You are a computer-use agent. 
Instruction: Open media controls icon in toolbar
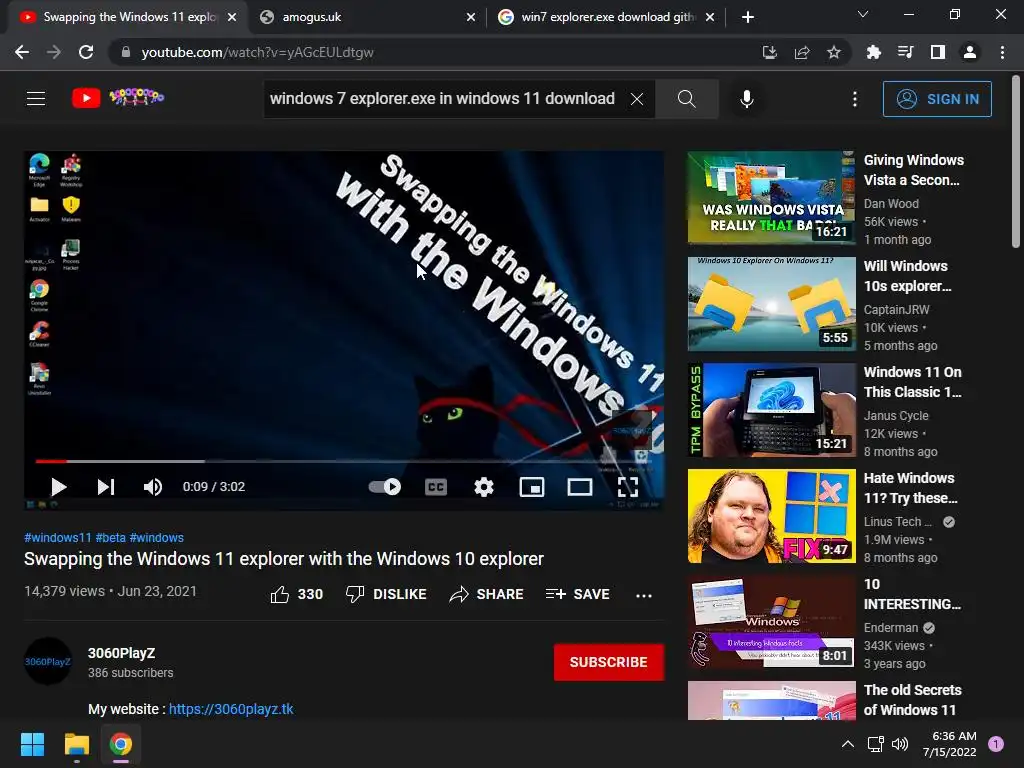point(906,52)
